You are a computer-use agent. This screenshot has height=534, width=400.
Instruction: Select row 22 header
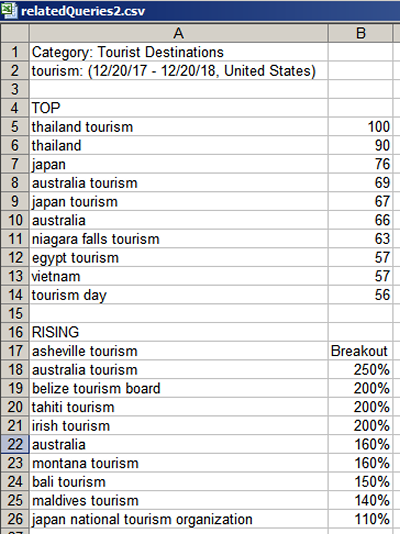[15, 444]
